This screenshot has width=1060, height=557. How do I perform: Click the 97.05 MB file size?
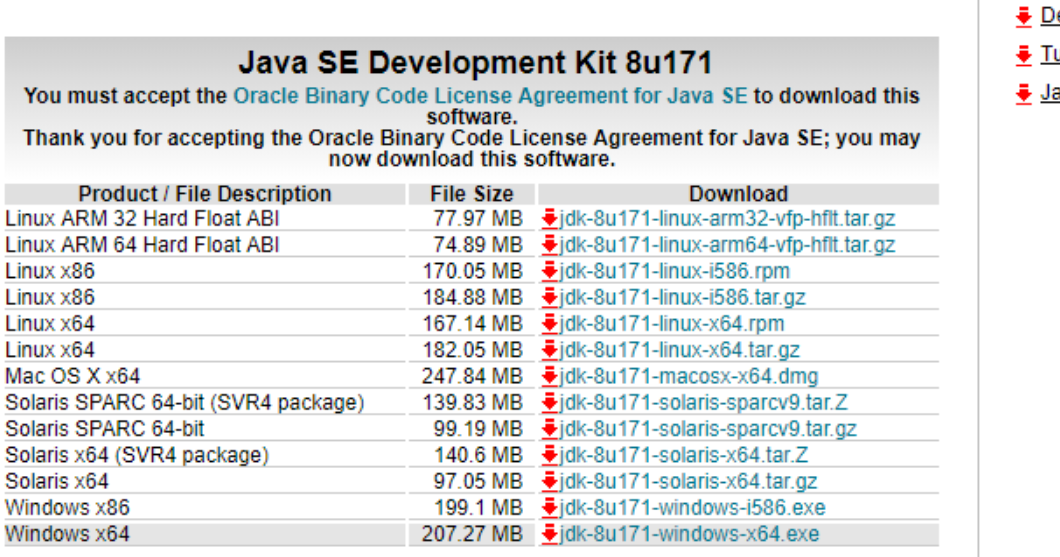click(478, 481)
